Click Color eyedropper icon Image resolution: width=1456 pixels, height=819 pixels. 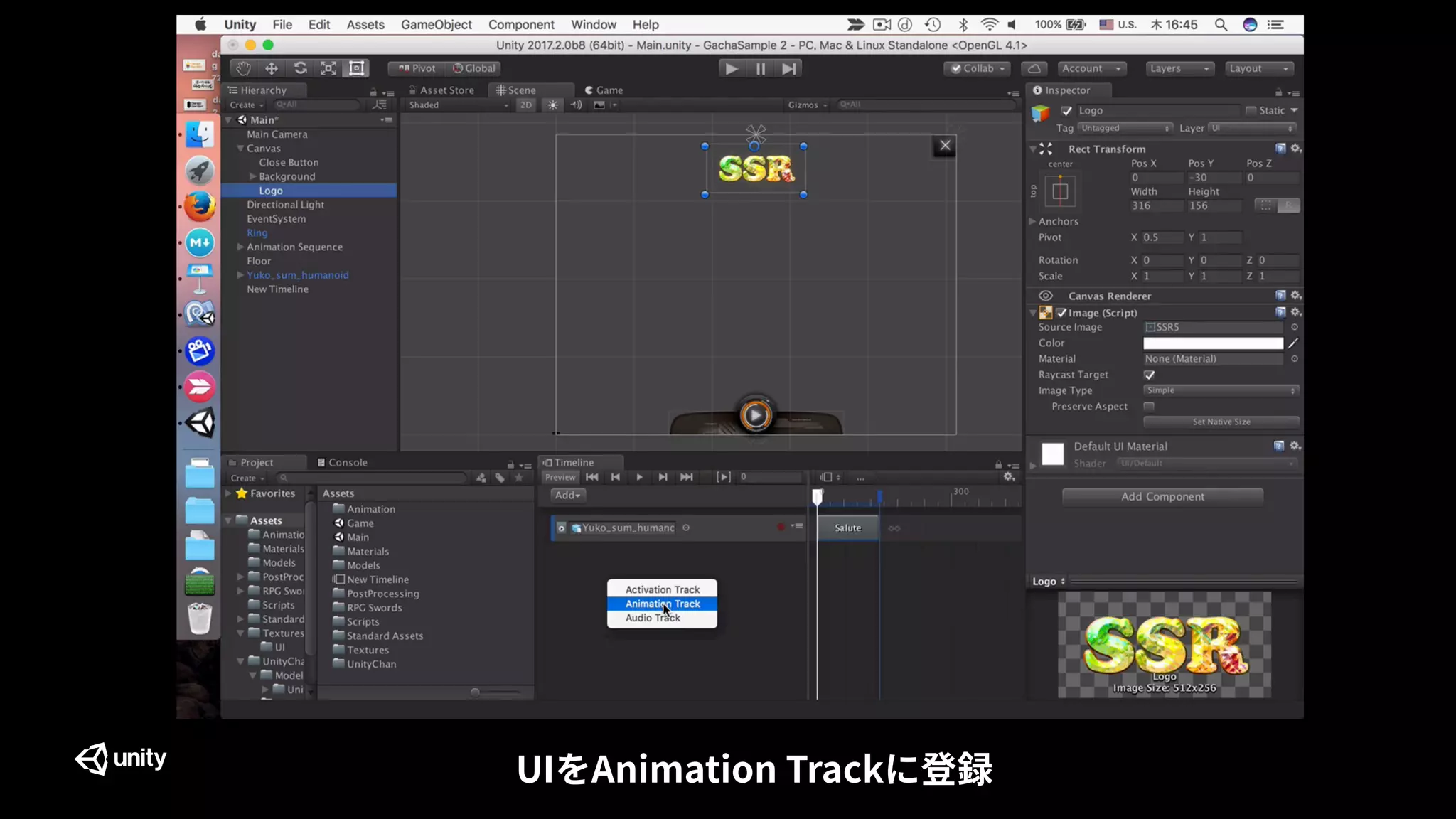[1293, 343]
